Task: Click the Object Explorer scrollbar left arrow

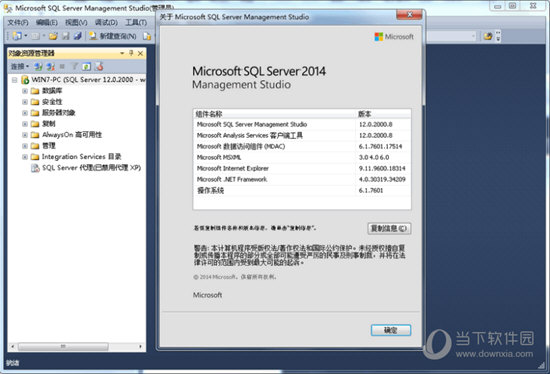Action: (x=13, y=347)
